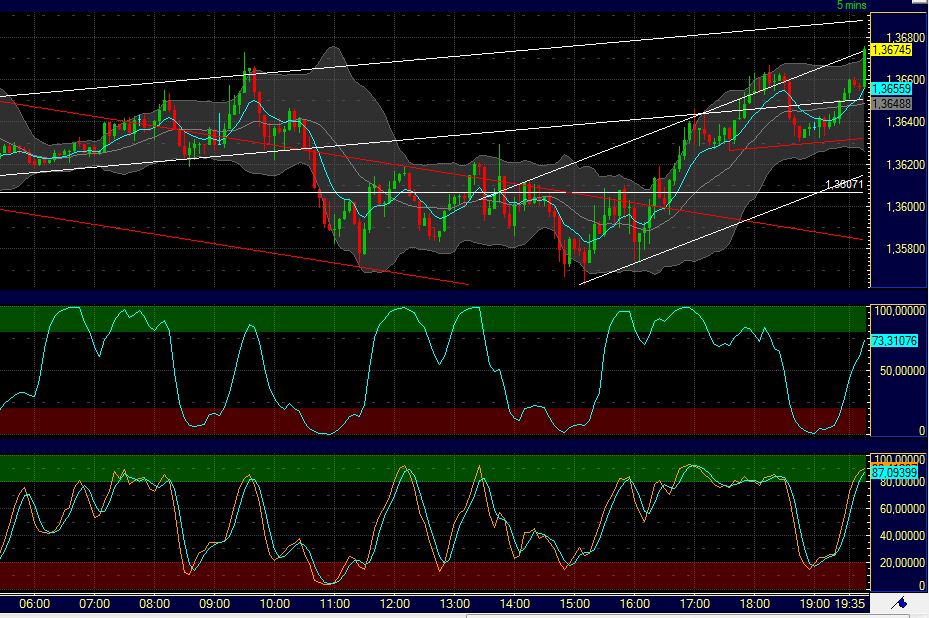Click the 16:00 time axis label
The width and height of the screenshot is (929, 618).
[x=635, y=604]
